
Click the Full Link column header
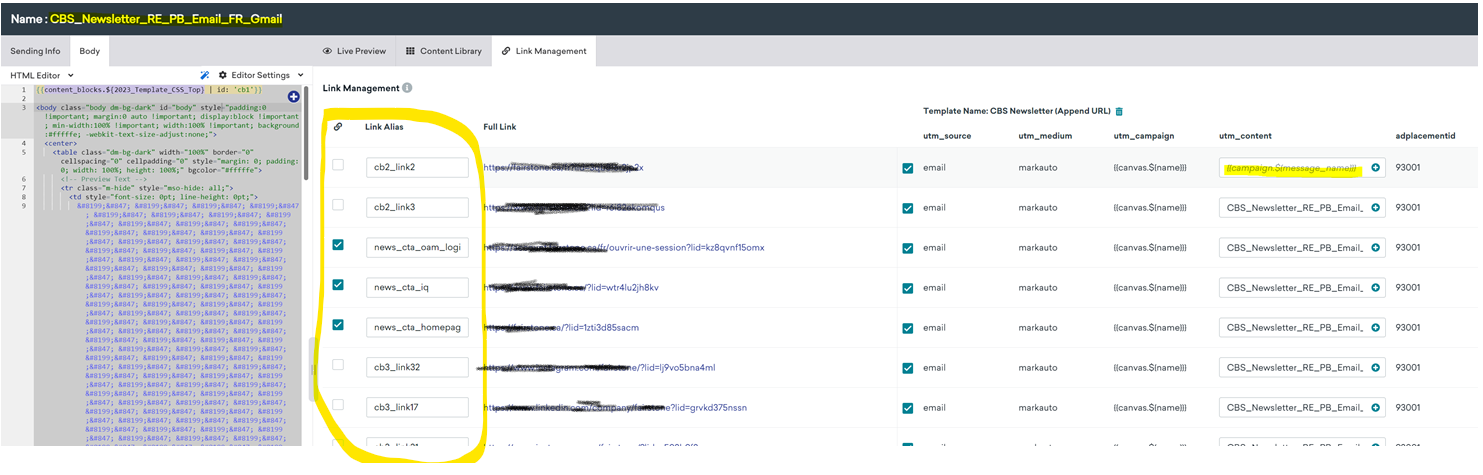click(502, 127)
